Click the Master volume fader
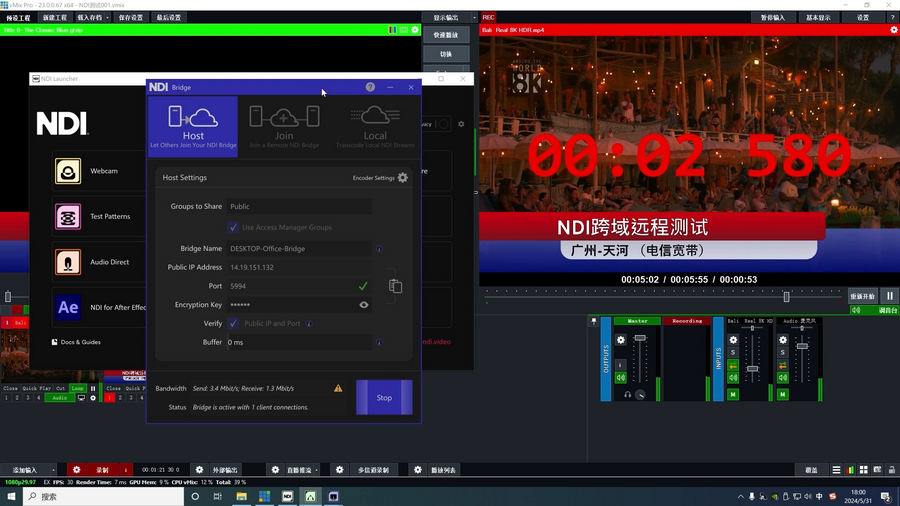 (640, 340)
